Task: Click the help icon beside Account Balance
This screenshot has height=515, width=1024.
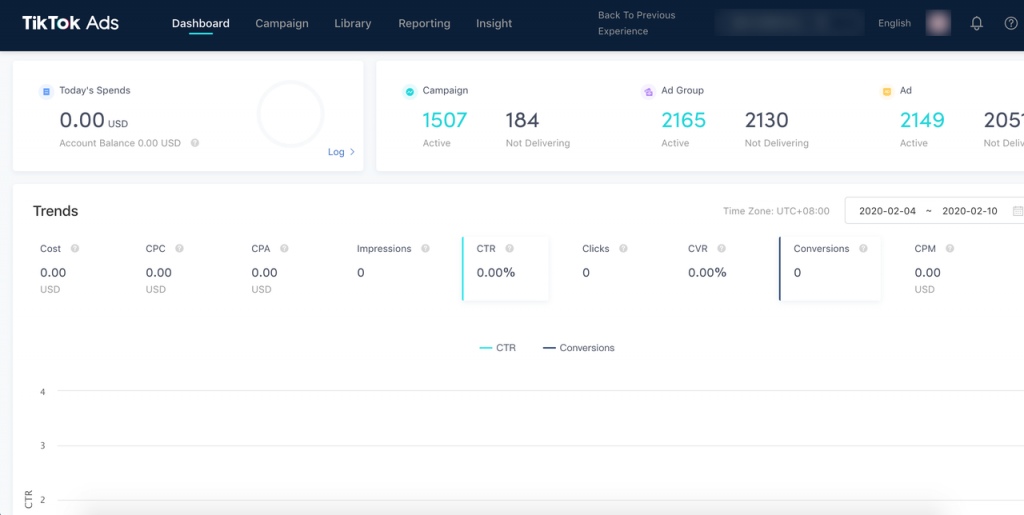Action: (195, 143)
